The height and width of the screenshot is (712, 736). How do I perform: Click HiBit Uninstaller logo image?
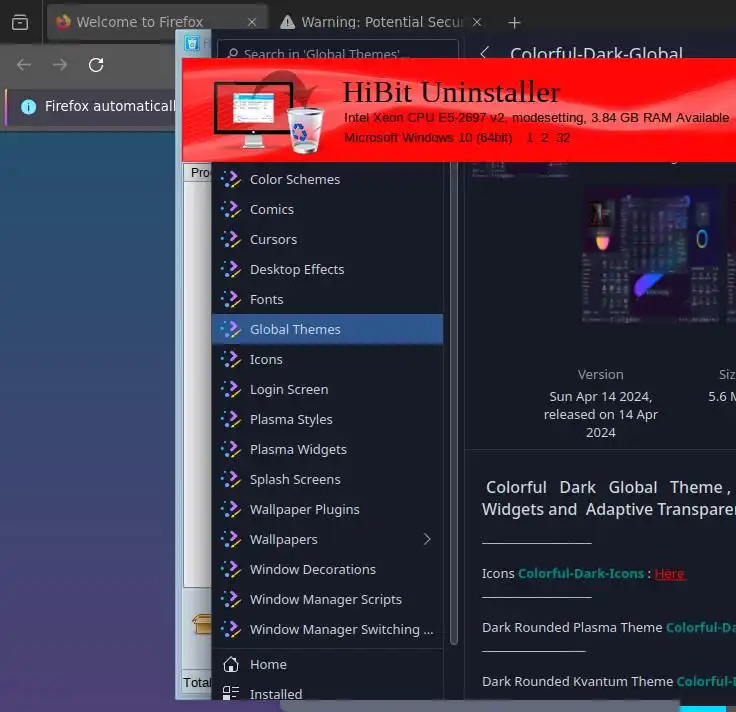click(269, 113)
